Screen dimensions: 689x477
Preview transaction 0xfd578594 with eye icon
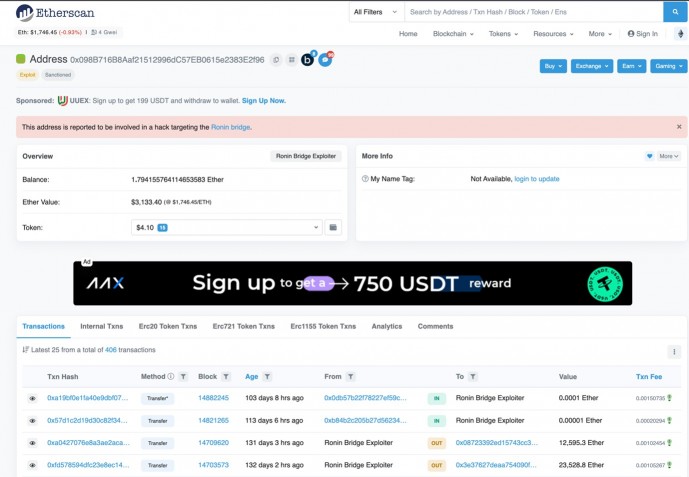coord(33,465)
